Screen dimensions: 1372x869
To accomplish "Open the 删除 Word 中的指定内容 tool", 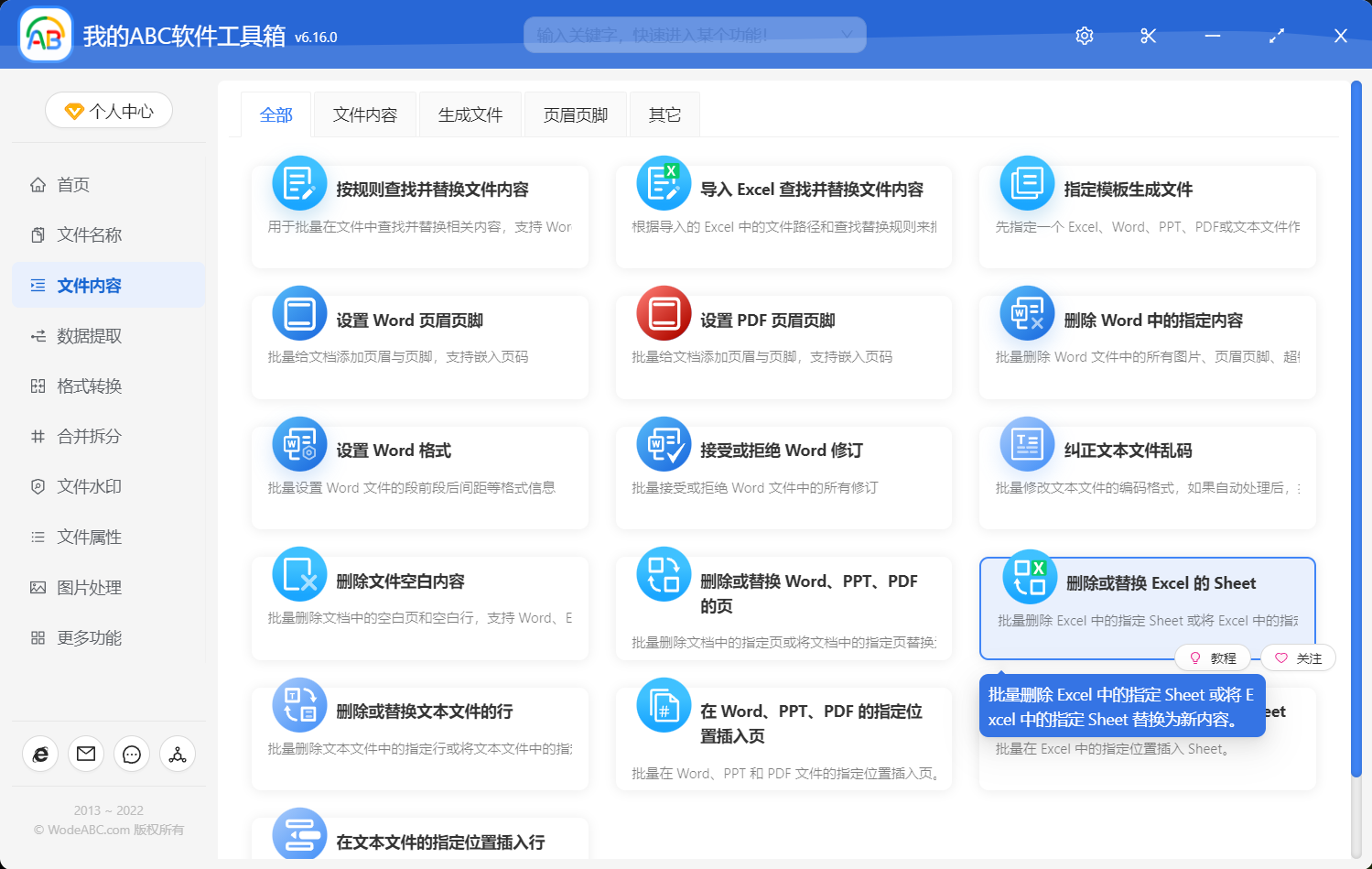I will coord(1146,347).
